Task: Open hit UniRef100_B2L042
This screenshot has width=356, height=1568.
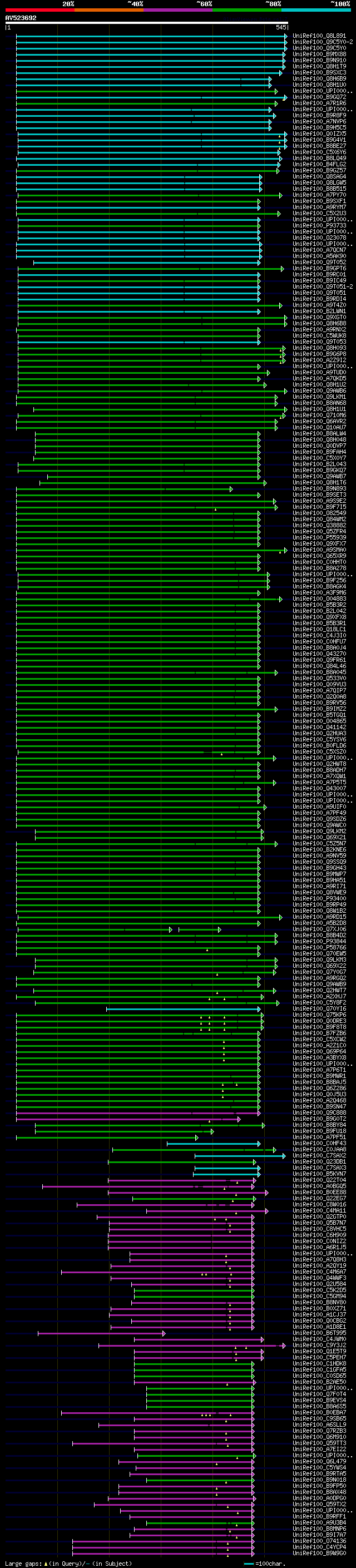Action: tap(319, 611)
